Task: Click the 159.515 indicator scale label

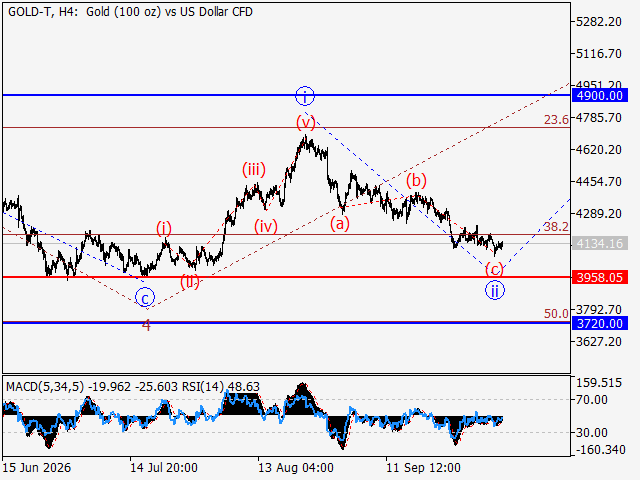Action: coord(599,383)
